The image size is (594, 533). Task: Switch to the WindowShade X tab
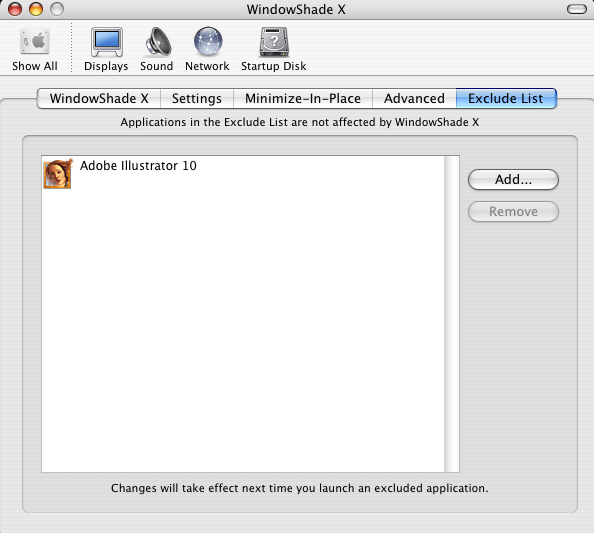pyautogui.click(x=99, y=98)
